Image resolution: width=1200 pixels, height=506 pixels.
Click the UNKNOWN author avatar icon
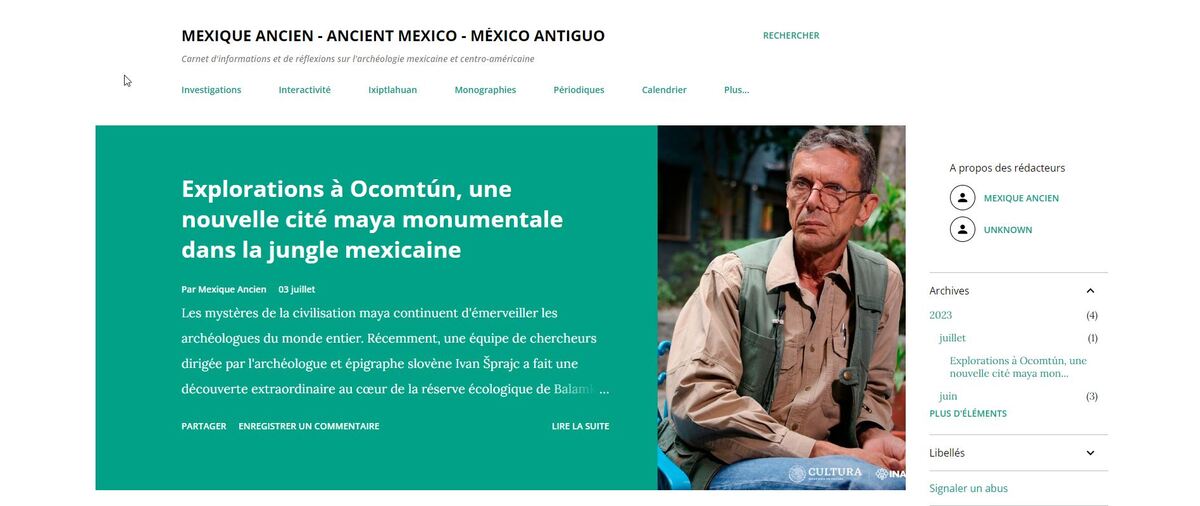coord(962,230)
